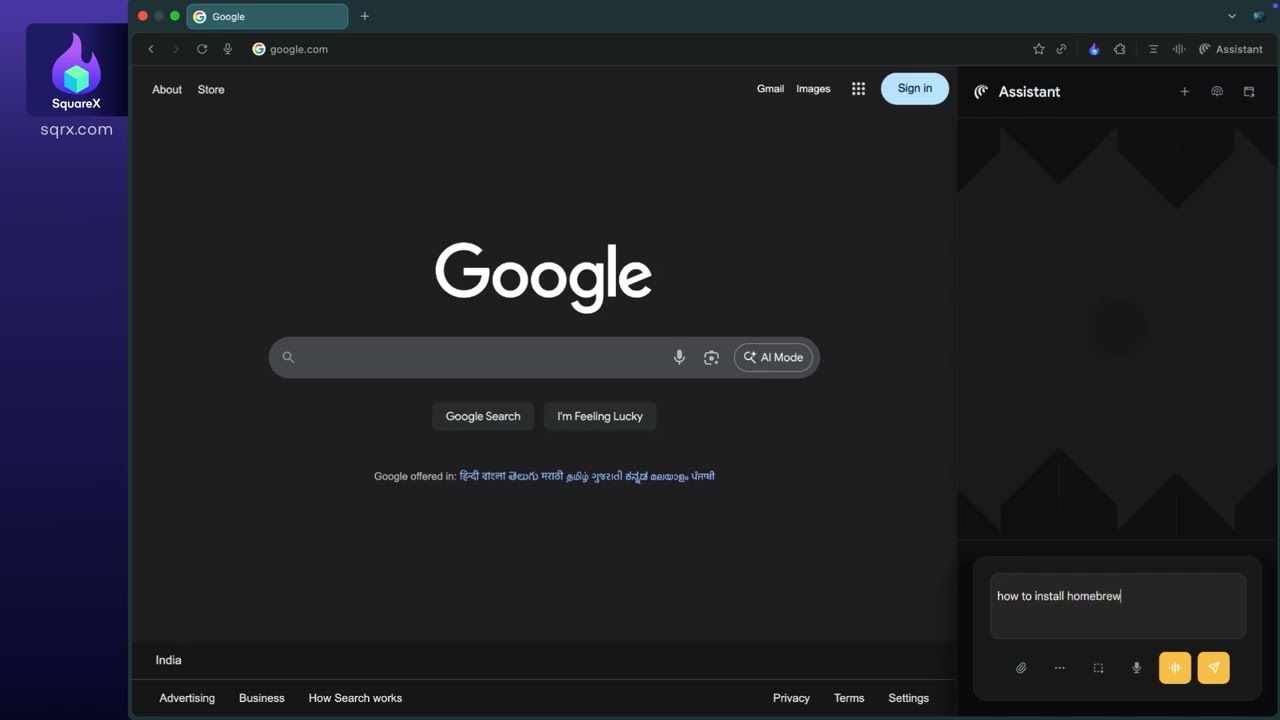
Task: Attach a file with the paperclip icon
Action: click(x=1021, y=668)
